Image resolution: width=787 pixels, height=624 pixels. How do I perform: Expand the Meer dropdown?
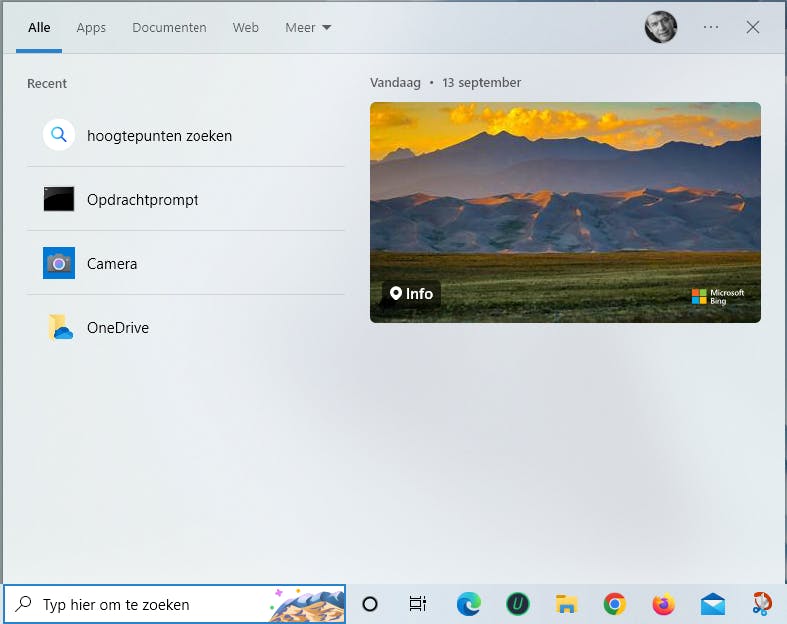click(x=308, y=28)
